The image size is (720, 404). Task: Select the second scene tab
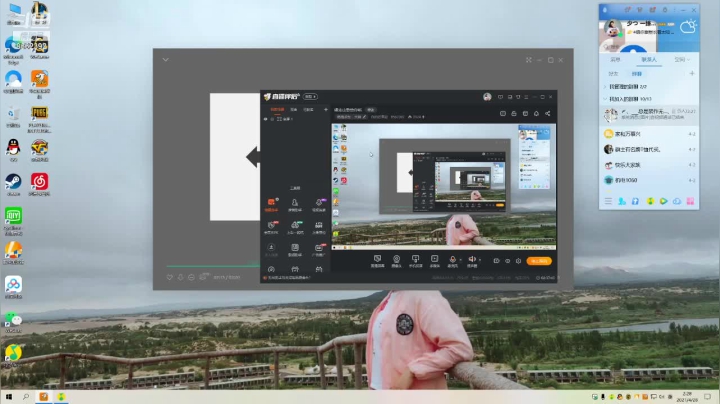click(294, 110)
